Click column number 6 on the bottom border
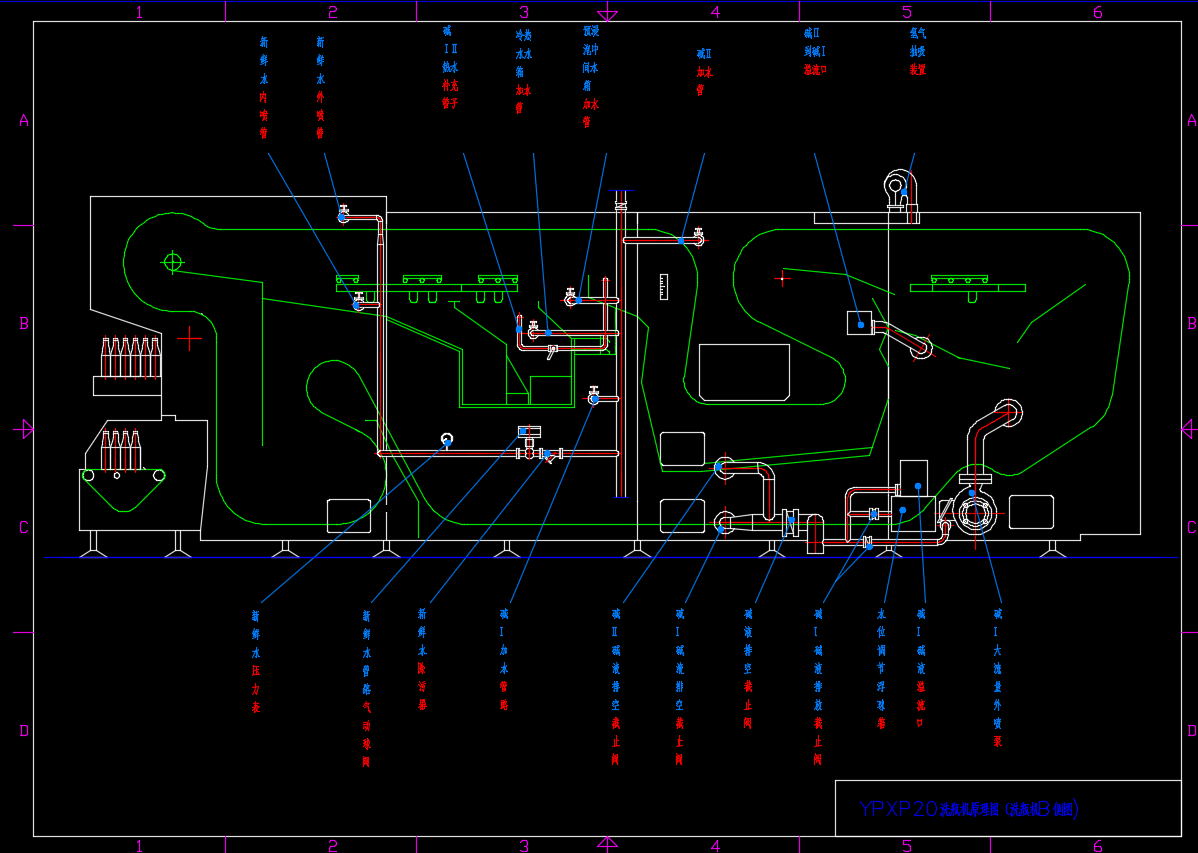Viewport: 1198px width, 853px height. pos(1097,846)
